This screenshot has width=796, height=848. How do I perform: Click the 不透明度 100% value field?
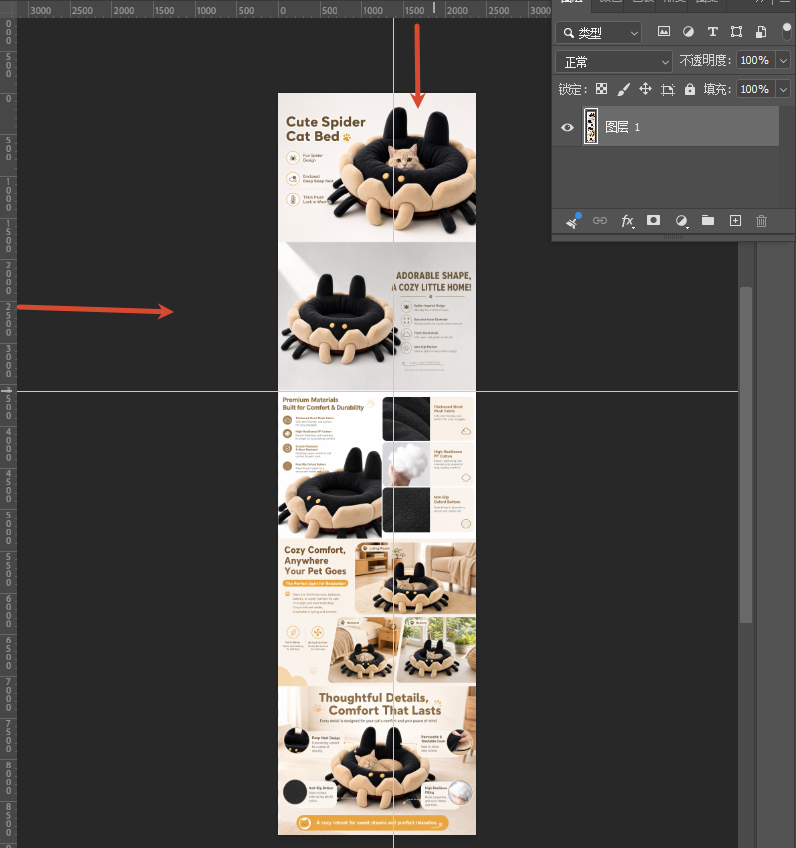(755, 60)
